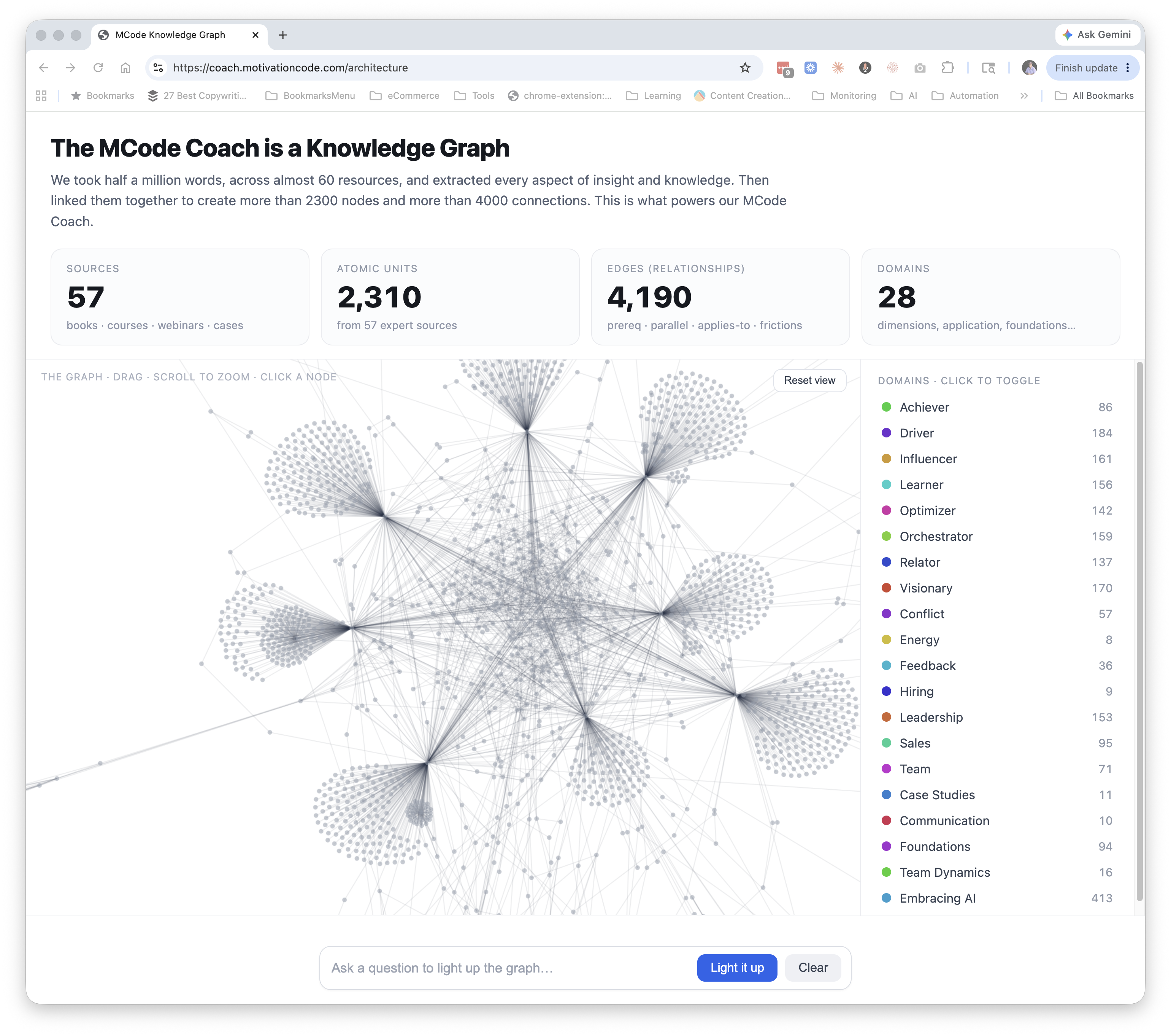The width and height of the screenshot is (1171, 1036).
Task: Go back with the browser back arrow
Action: 44,68
